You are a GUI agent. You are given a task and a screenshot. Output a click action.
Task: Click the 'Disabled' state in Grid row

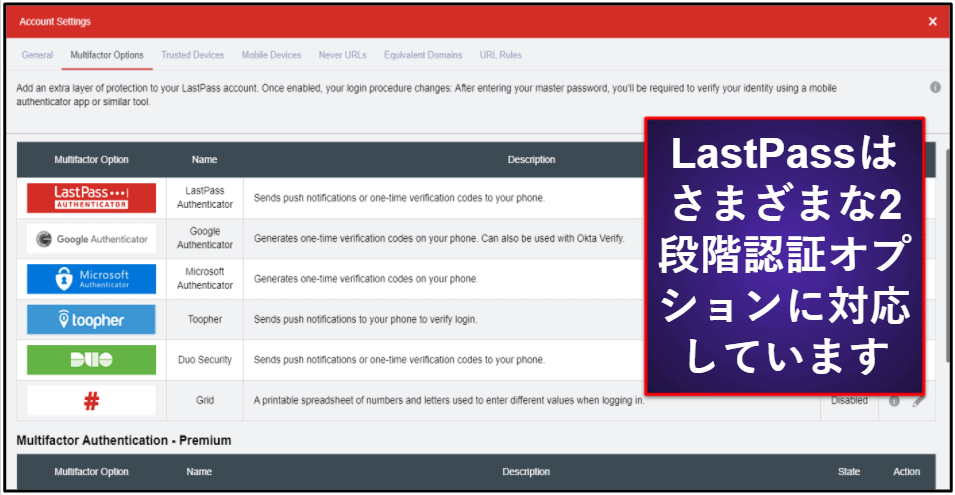(849, 401)
